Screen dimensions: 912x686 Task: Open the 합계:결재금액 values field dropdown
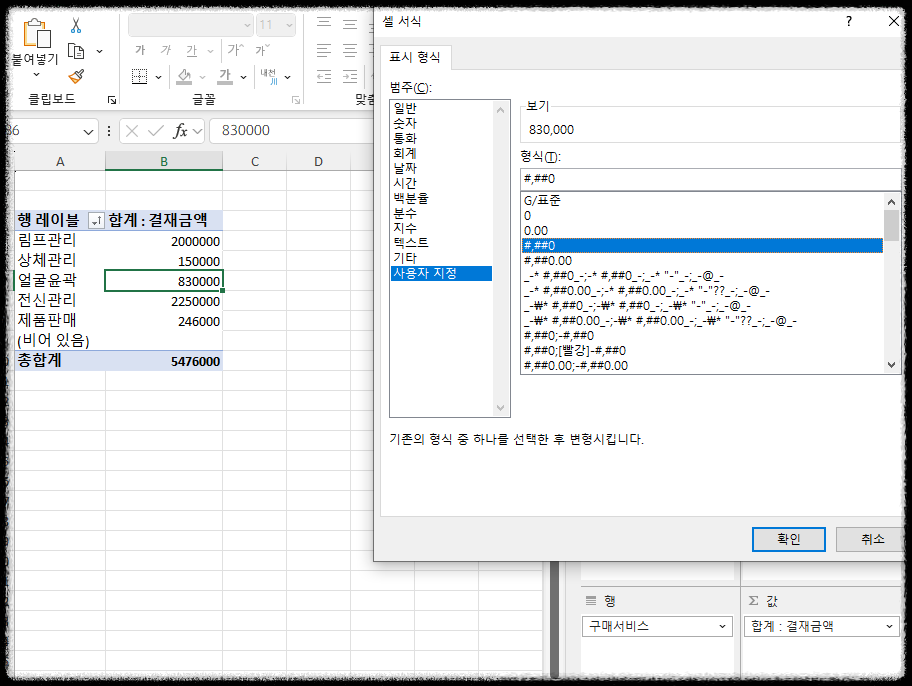[889, 626]
